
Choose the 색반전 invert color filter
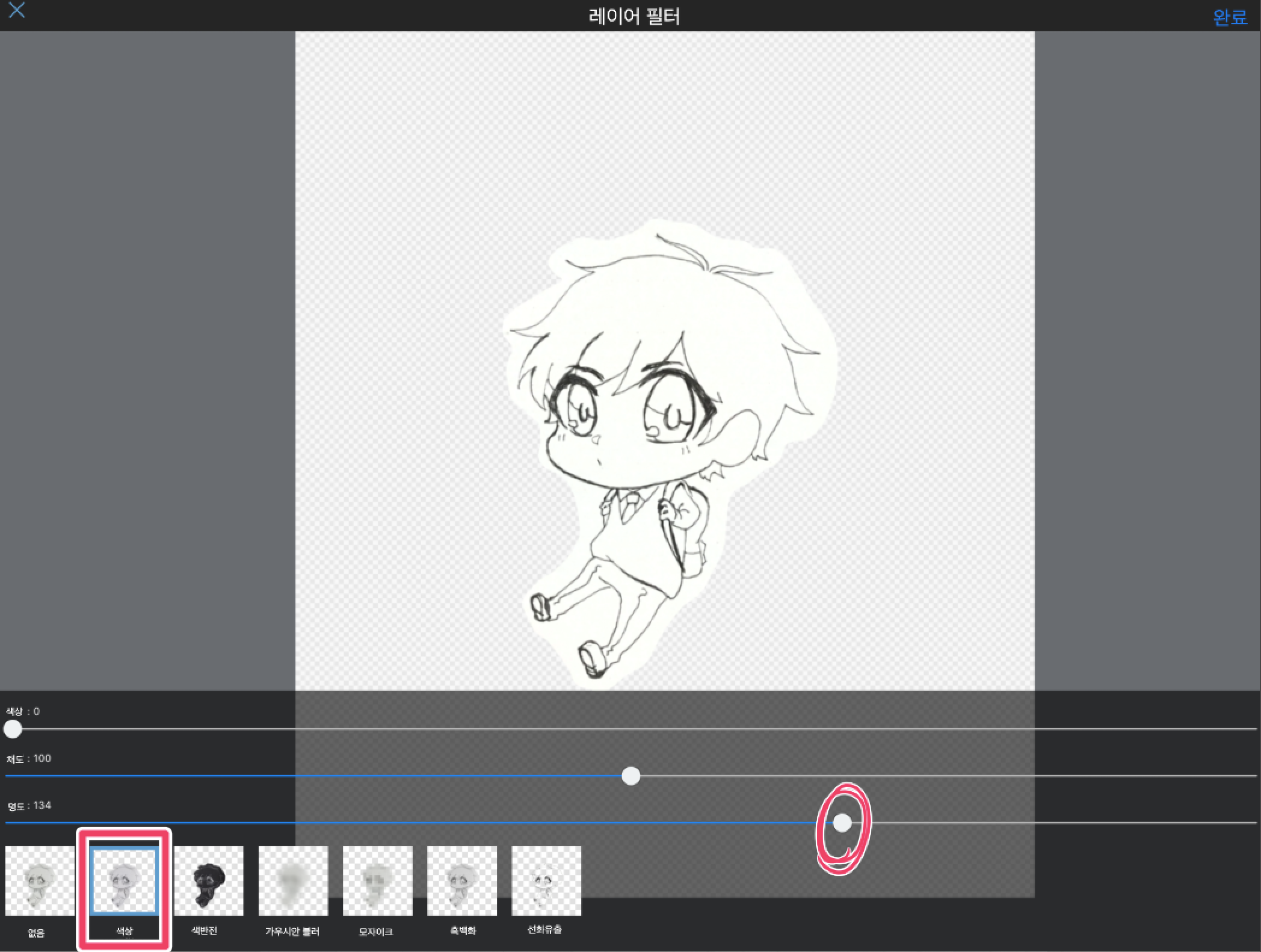click(209, 881)
